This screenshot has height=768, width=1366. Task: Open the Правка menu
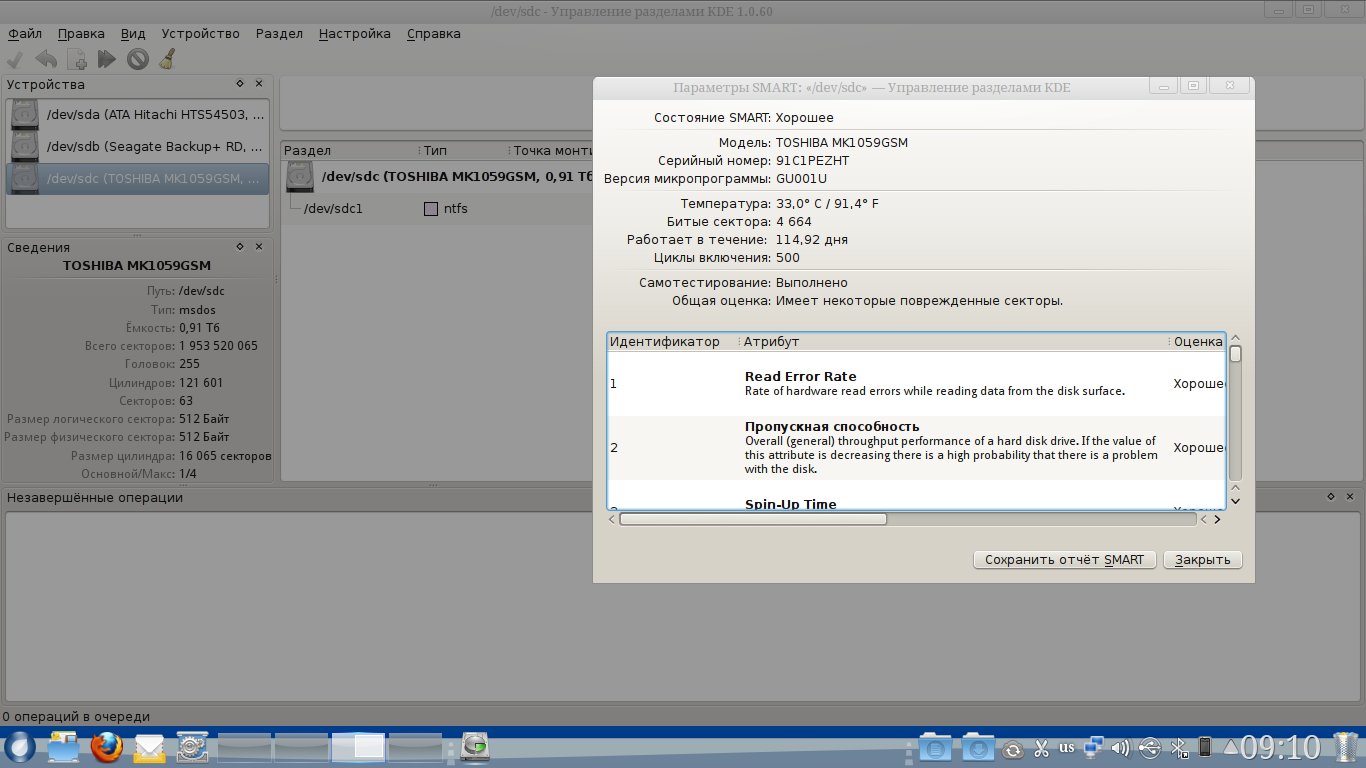point(81,33)
